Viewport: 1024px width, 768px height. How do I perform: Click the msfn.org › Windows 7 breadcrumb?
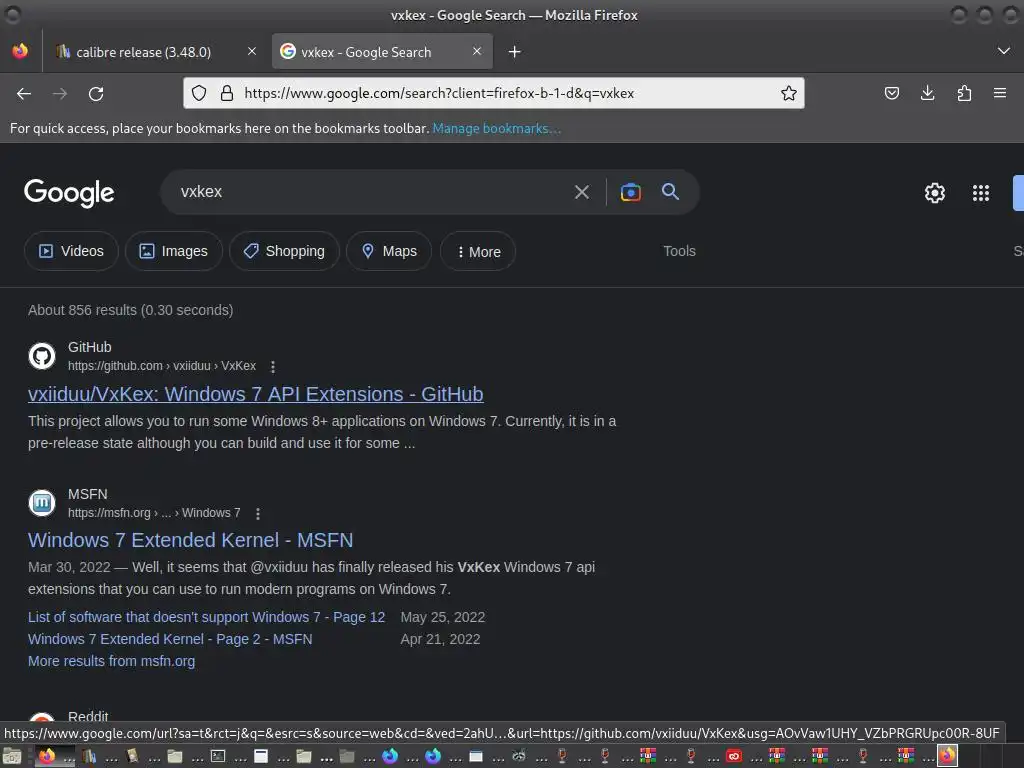click(x=154, y=513)
